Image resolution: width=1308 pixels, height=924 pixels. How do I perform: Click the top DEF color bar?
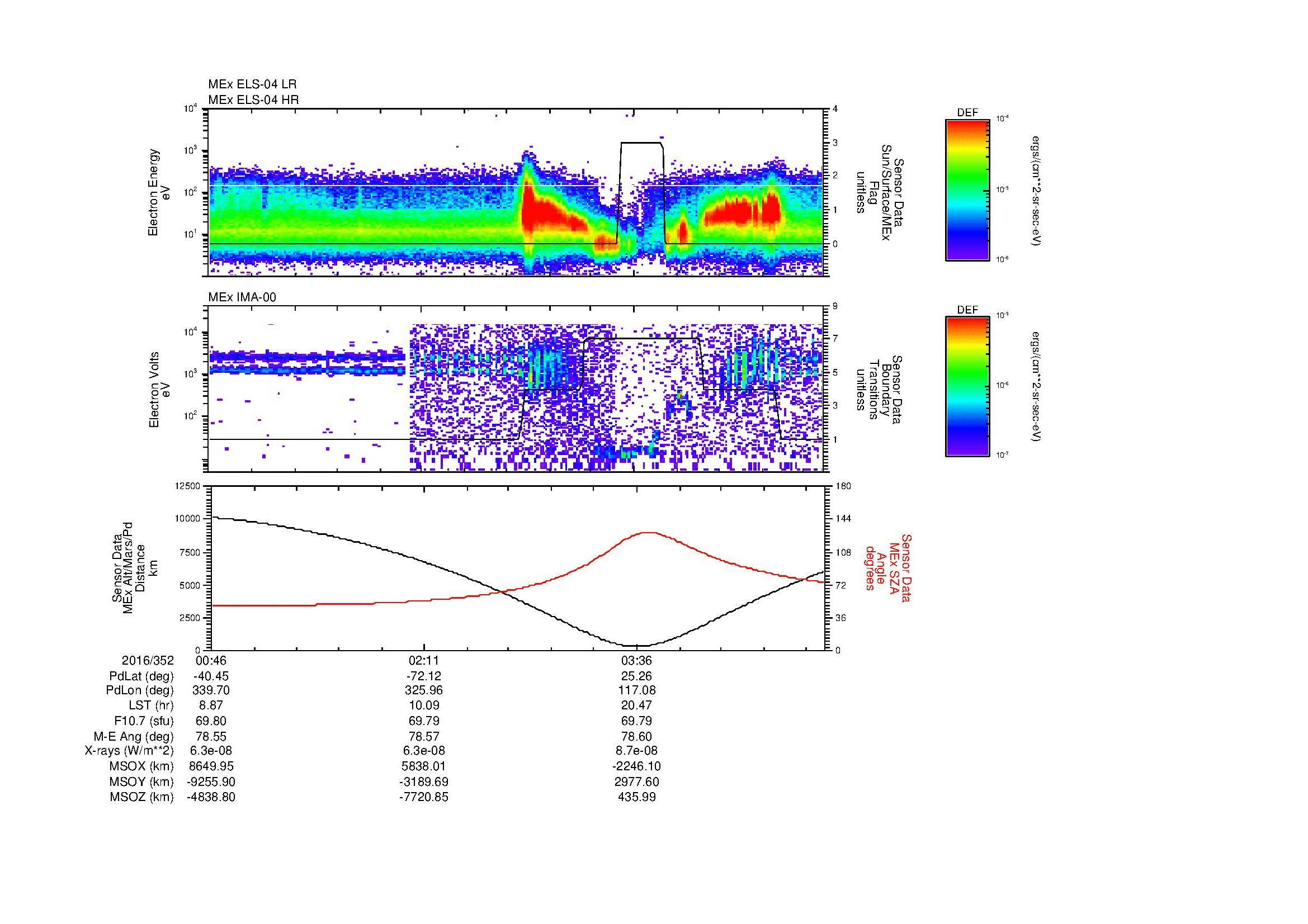tap(967, 189)
